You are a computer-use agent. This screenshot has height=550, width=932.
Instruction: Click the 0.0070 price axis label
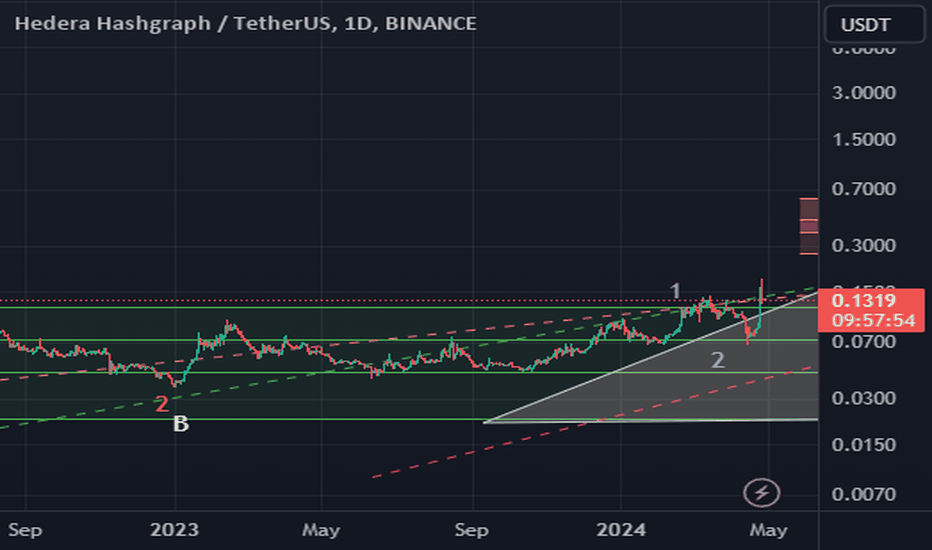(864, 494)
